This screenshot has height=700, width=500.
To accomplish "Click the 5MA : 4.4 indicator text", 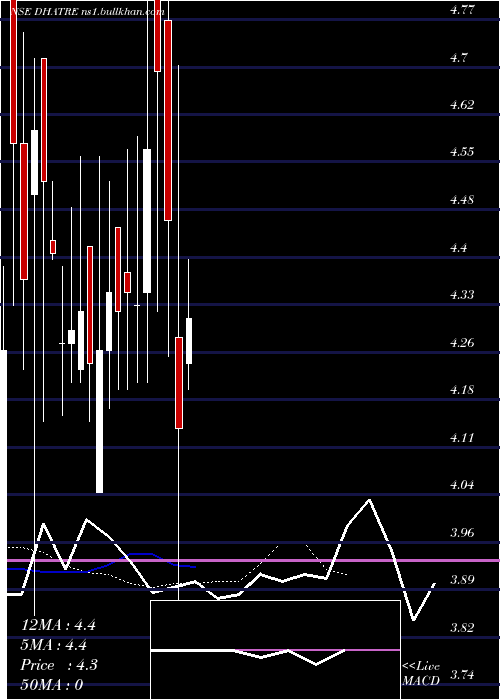I will tap(54, 645).
